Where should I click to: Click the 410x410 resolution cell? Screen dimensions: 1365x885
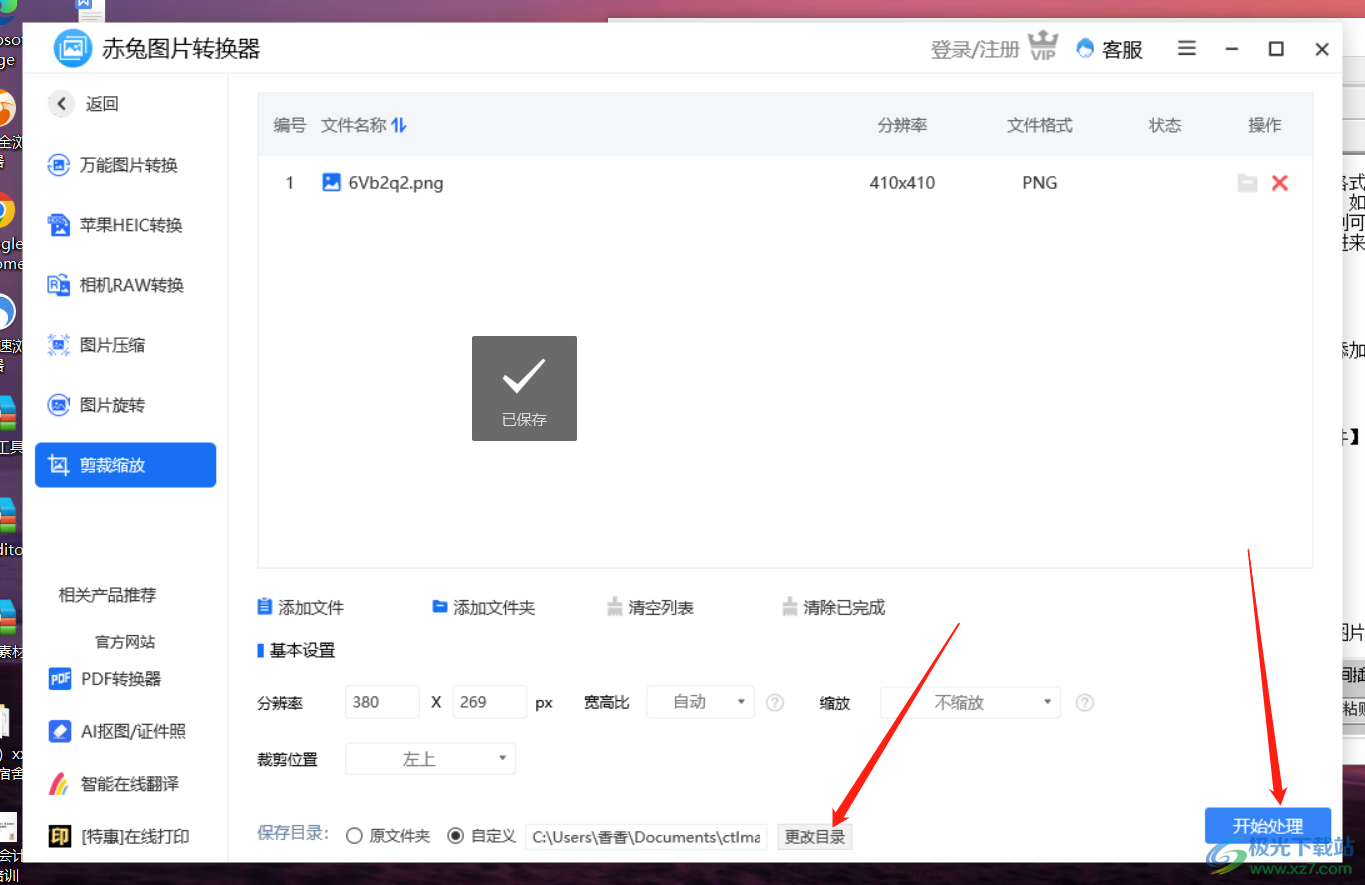coord(902,183)
